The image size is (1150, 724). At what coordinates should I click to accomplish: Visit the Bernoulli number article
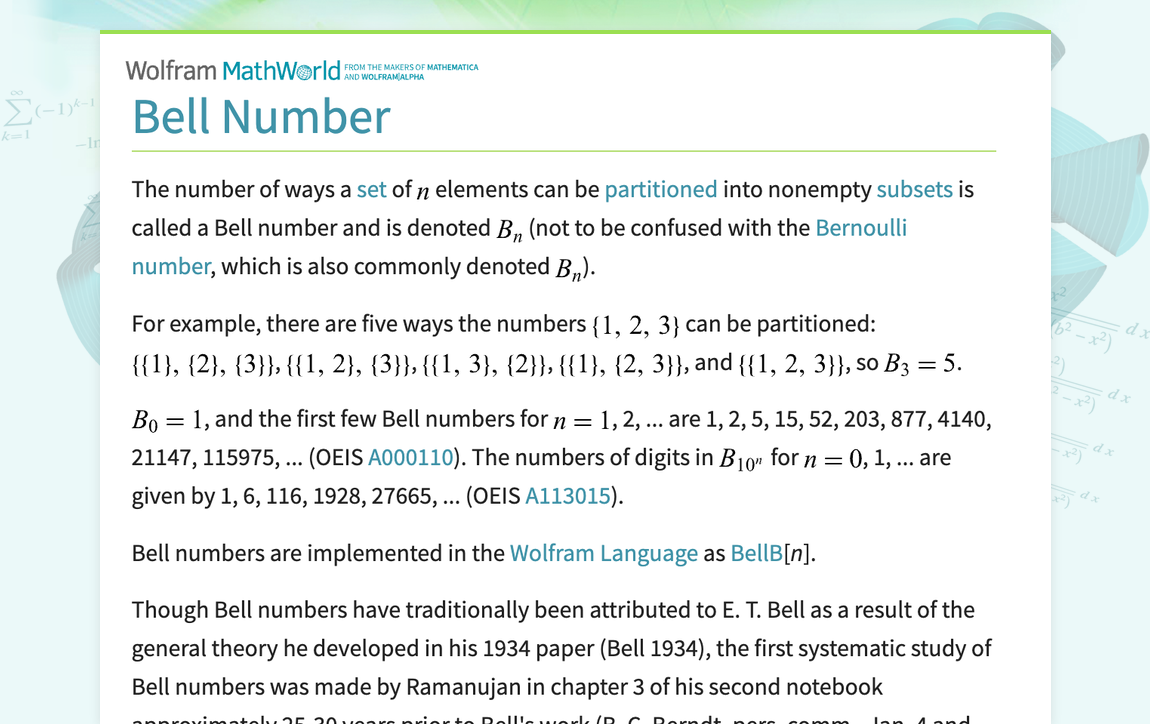(x=861, y=227)
